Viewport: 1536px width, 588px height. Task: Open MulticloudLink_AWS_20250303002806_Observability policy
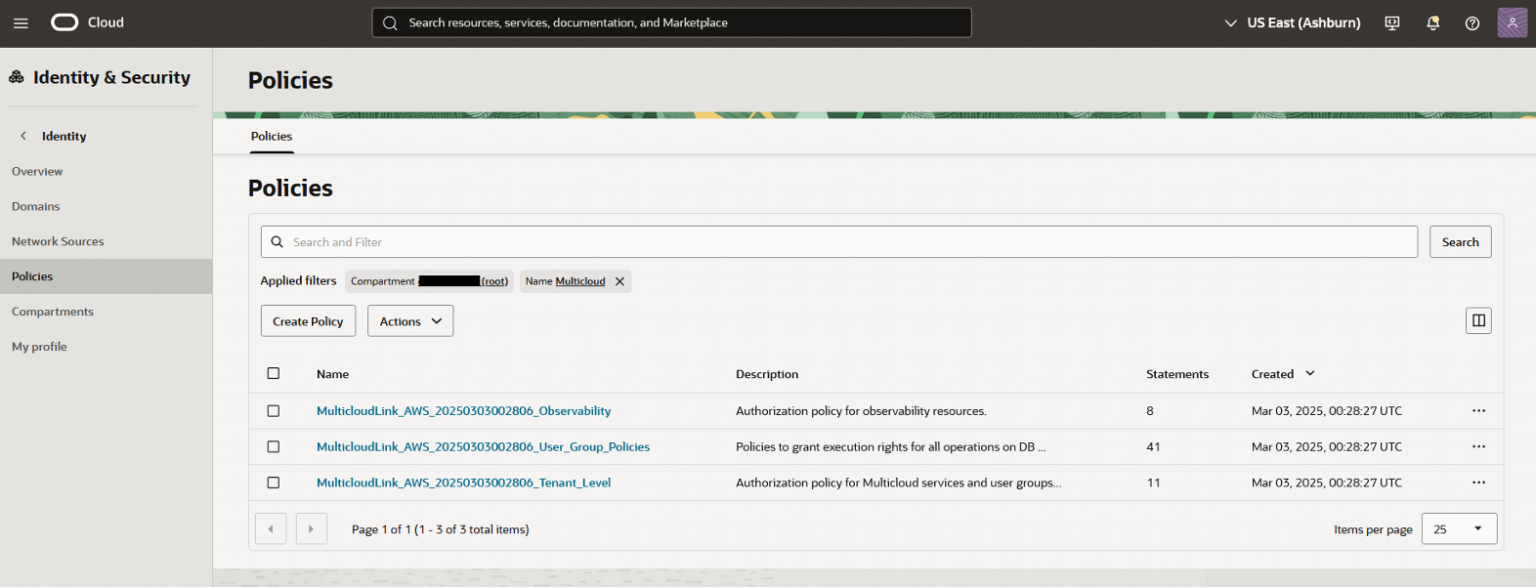[x=463, y=411]
